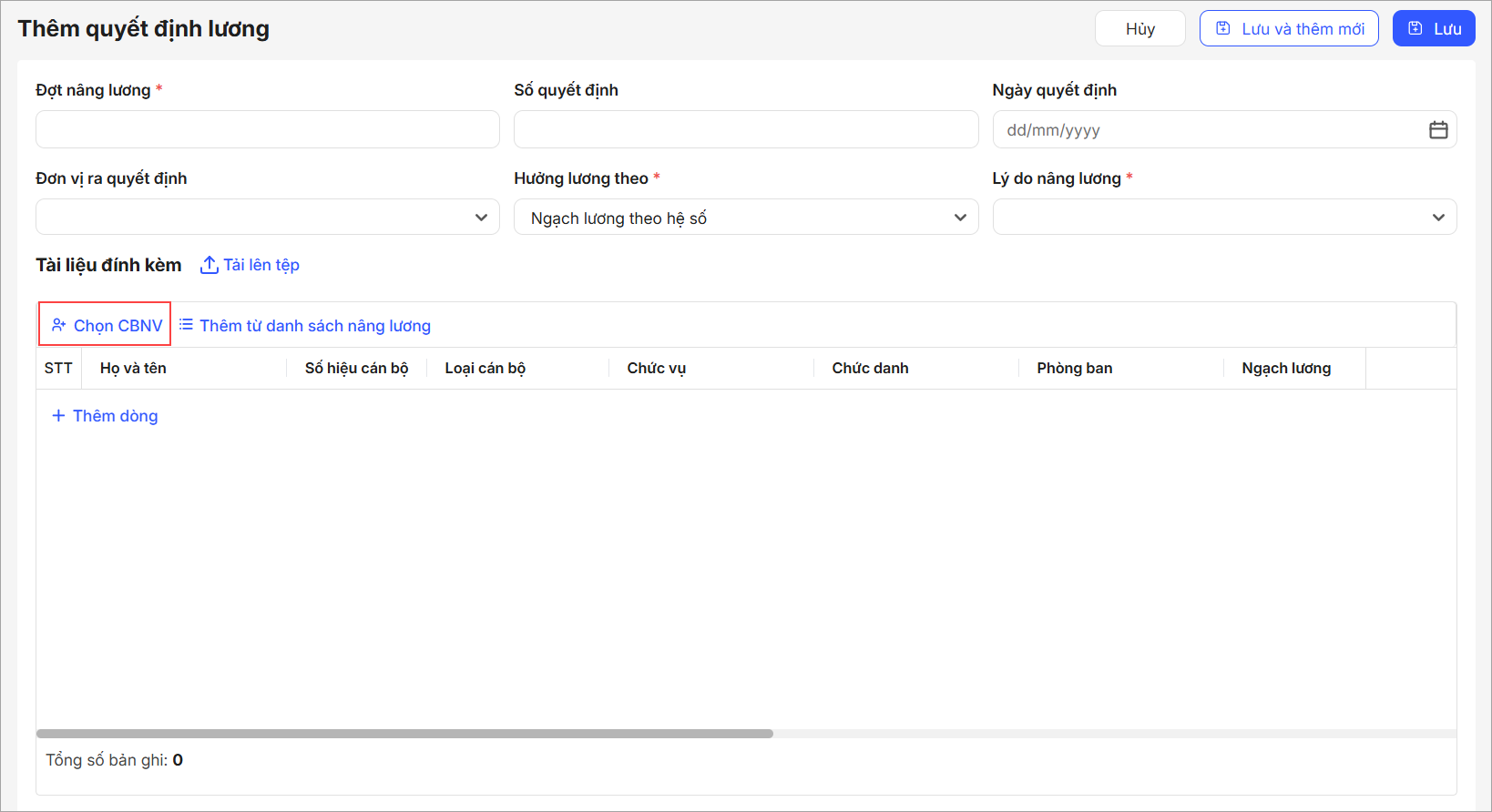This screenshot has height=812, width=1492.
Task: Click the list icon for Thêm từ danh sách
Action: point(186,325)
